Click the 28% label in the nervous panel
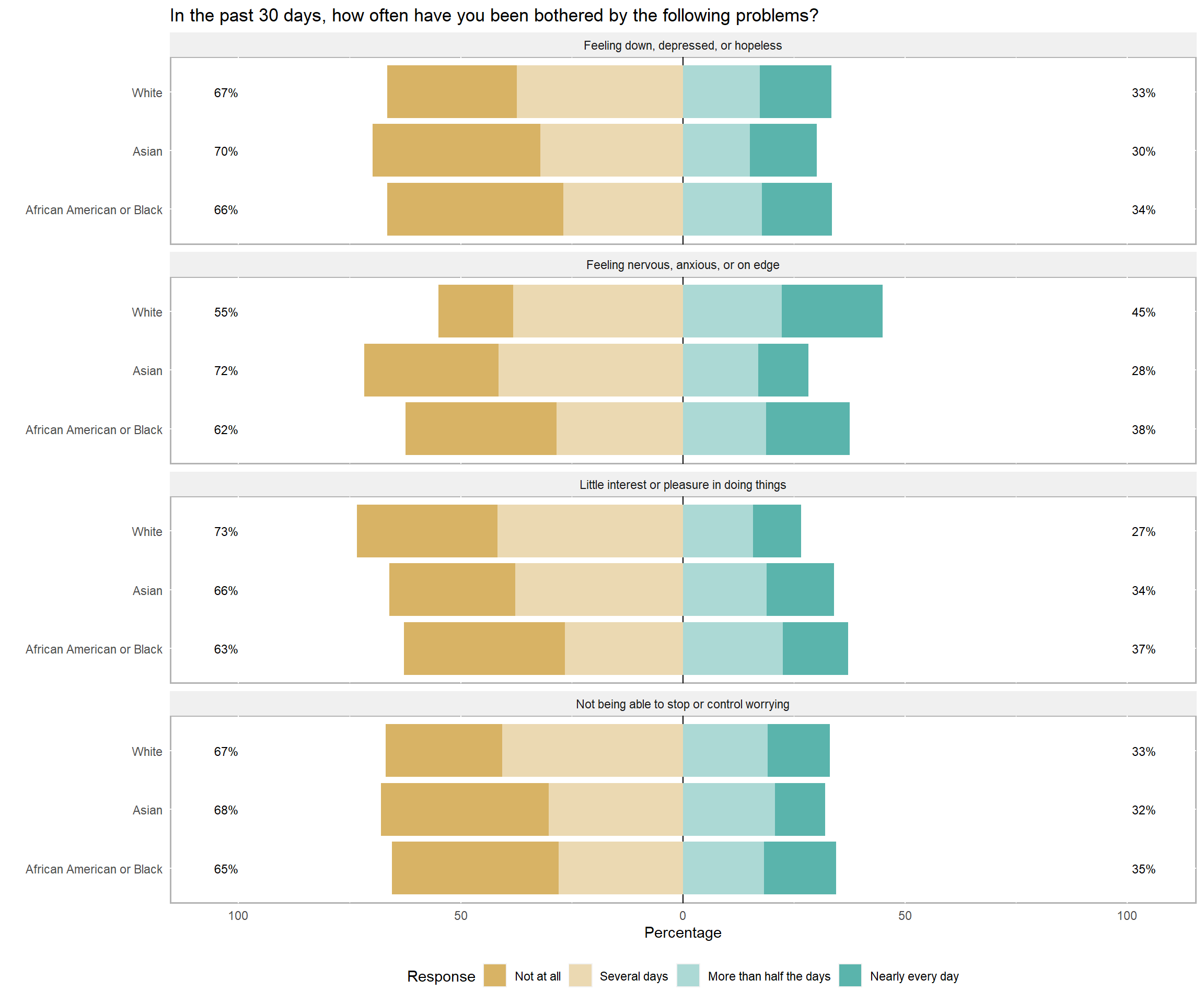The width and height of the screenshot is (1204, 1003). [1143, 371]
